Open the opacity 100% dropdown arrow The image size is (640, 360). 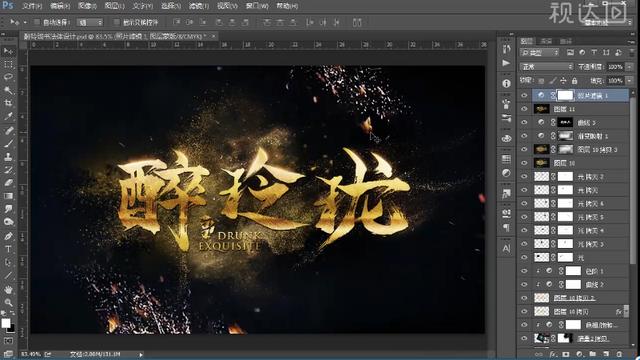(x=629, y=67)
